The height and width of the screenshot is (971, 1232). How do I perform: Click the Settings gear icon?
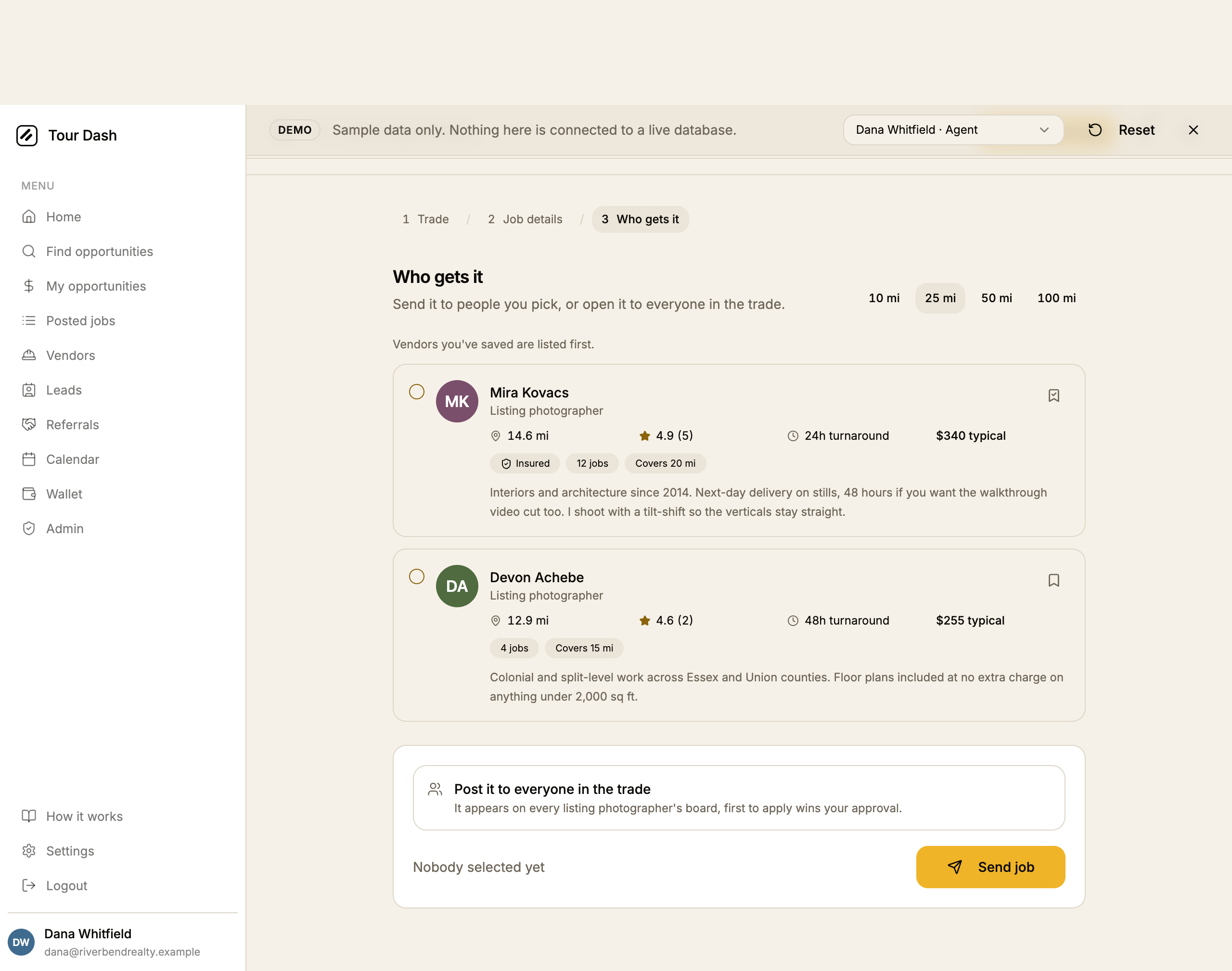[29, 851]
